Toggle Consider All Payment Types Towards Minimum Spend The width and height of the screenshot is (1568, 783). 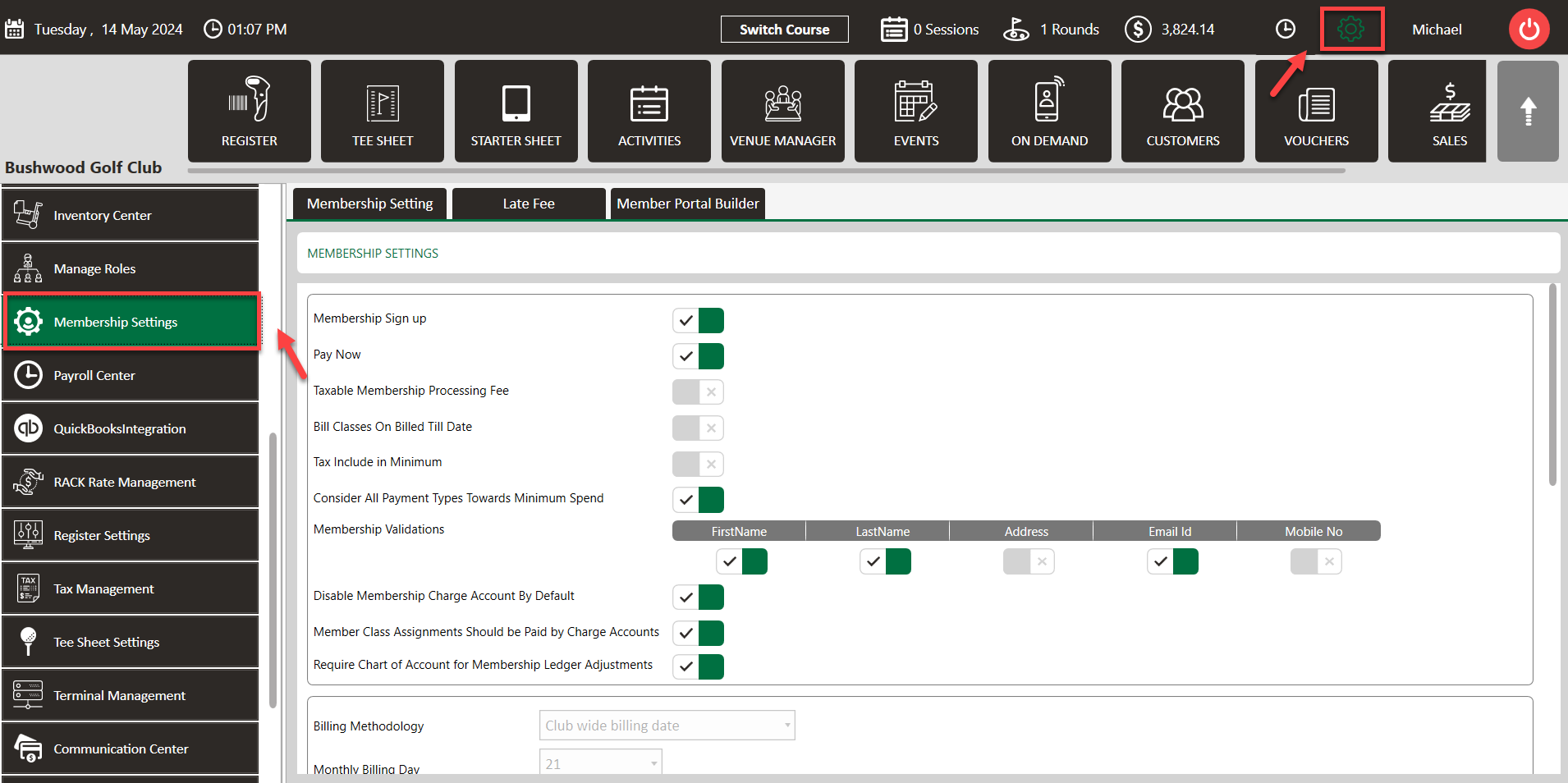[698, 499]
